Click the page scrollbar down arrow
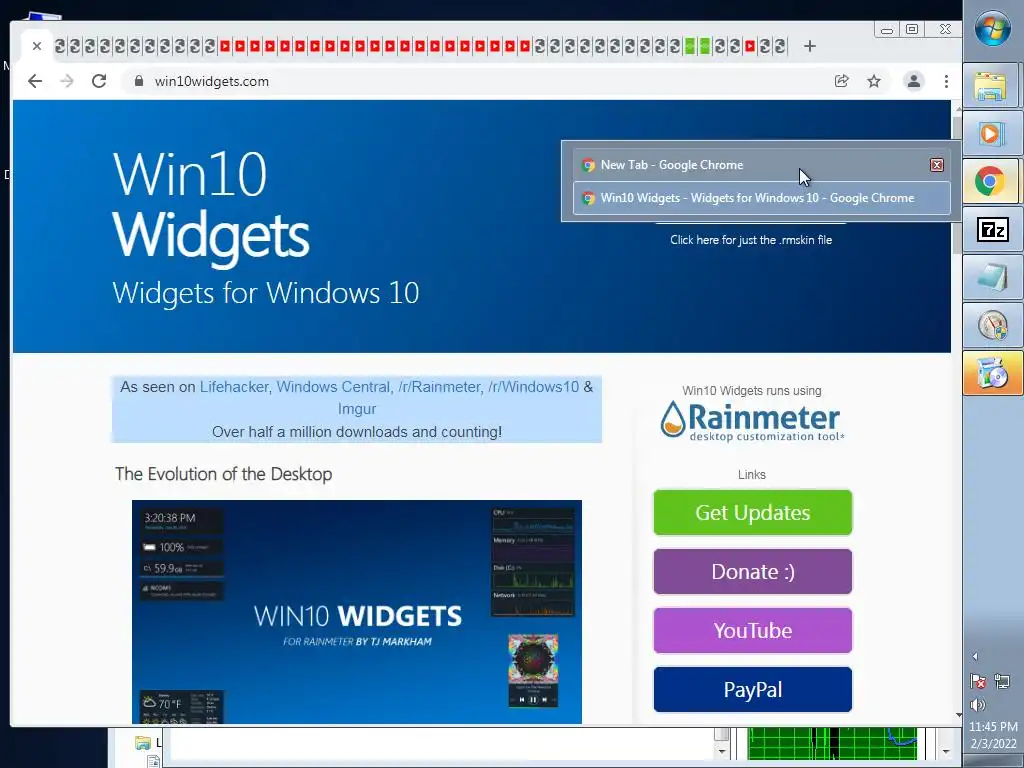 [x=957, y=715]
